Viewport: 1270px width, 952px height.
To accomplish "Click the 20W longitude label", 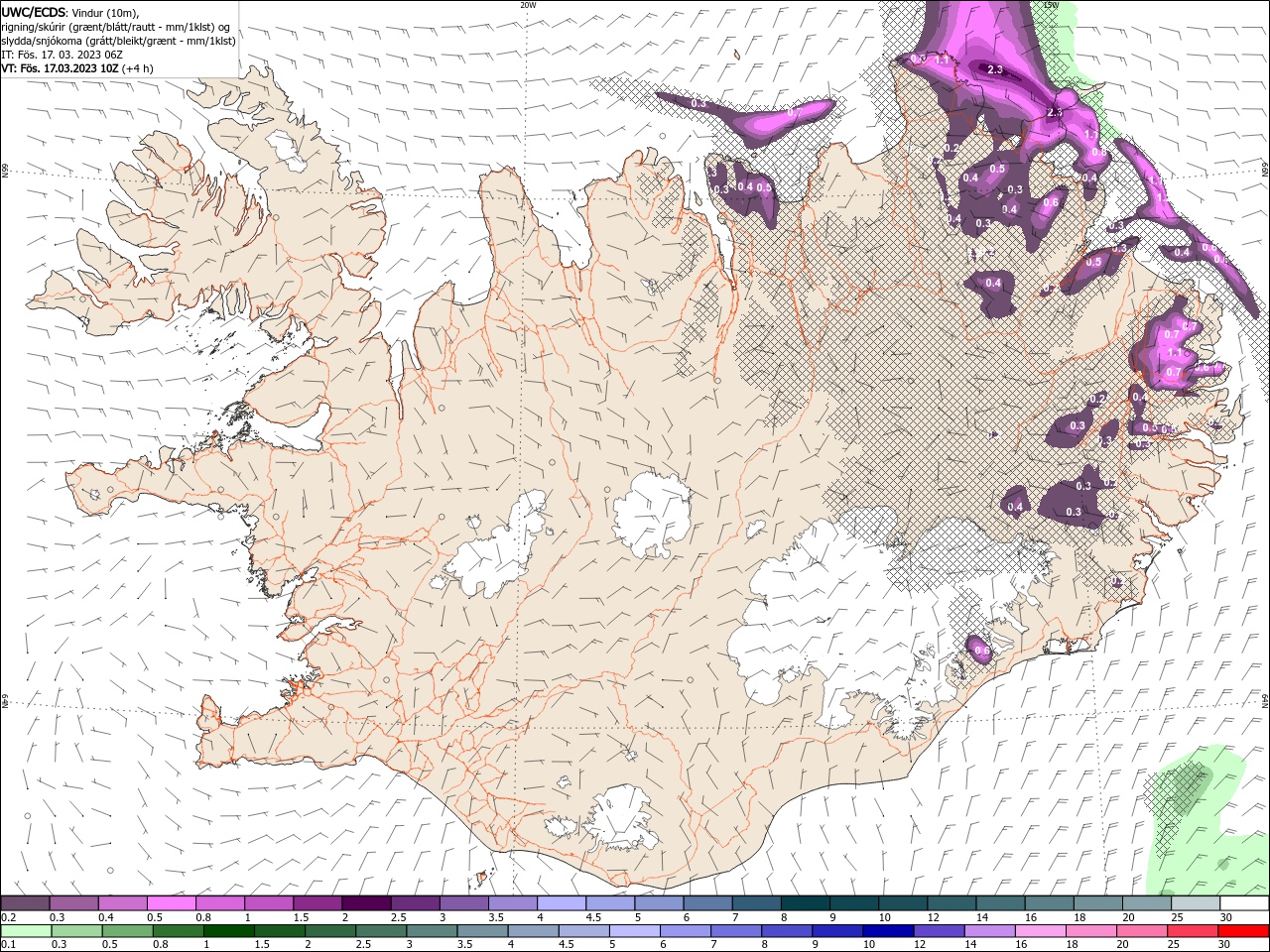I will [528, 5].
